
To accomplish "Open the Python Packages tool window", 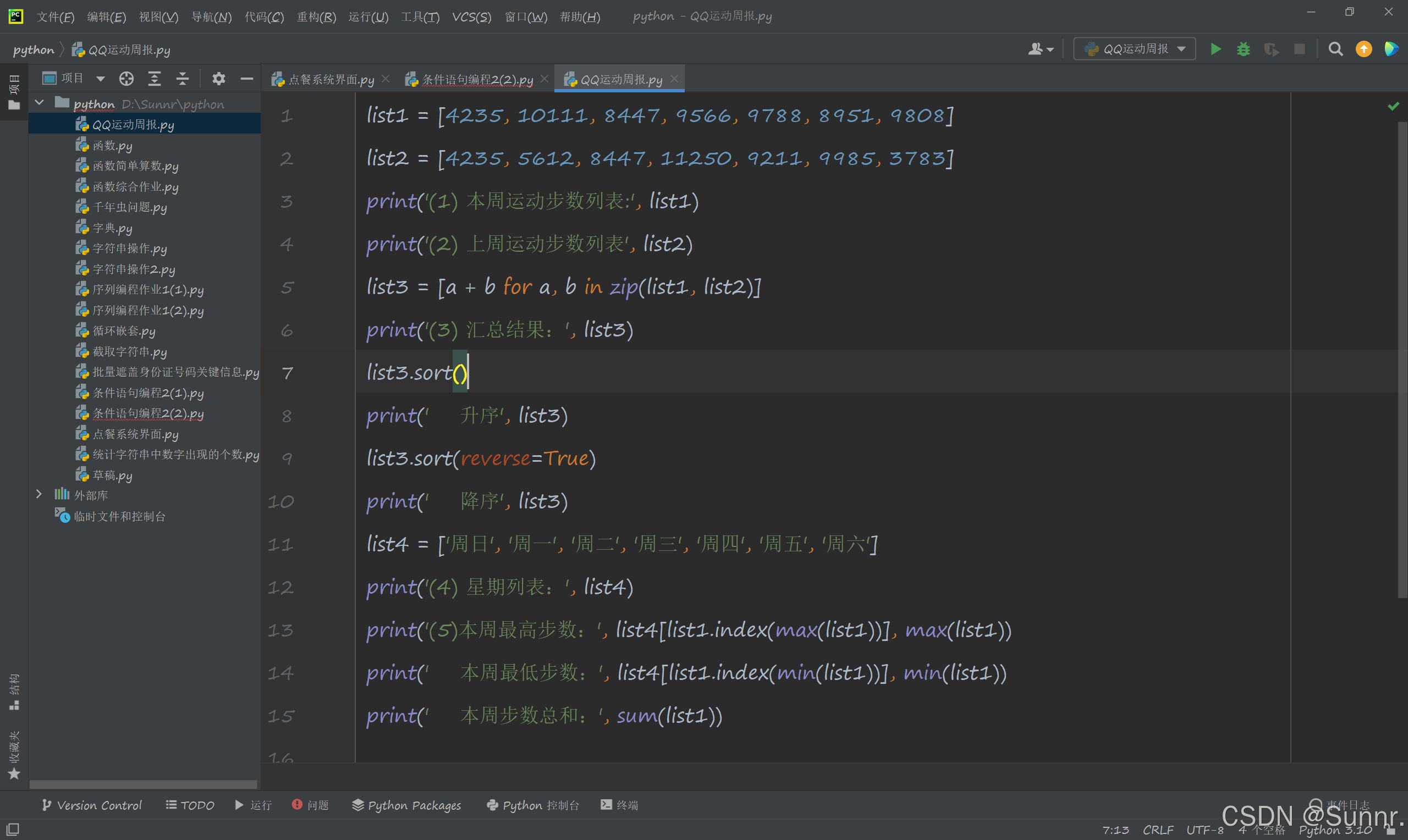I will (406, 805).
